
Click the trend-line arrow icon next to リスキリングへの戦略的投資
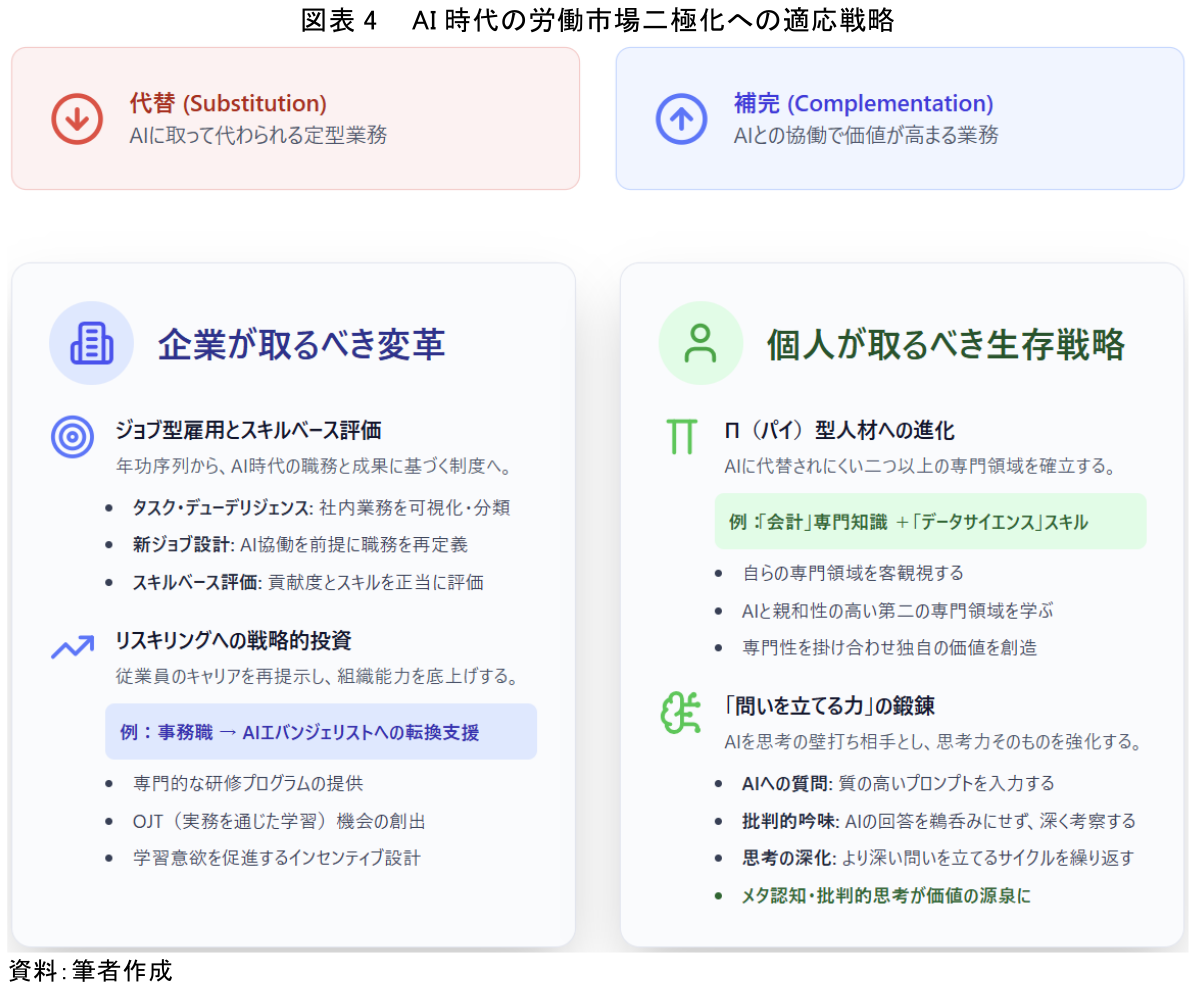click(72, 647)
